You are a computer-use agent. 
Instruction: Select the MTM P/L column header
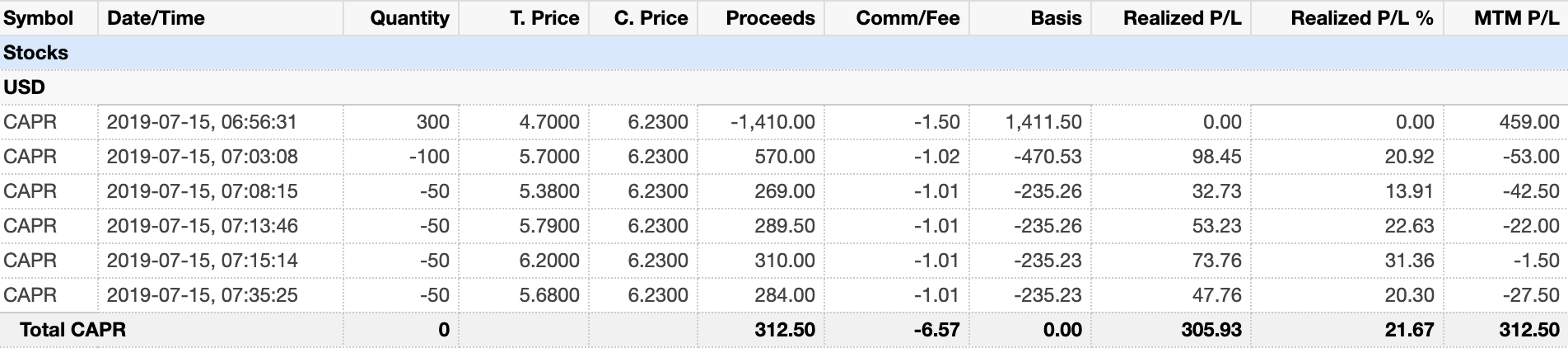click(x=1516, y=18)
